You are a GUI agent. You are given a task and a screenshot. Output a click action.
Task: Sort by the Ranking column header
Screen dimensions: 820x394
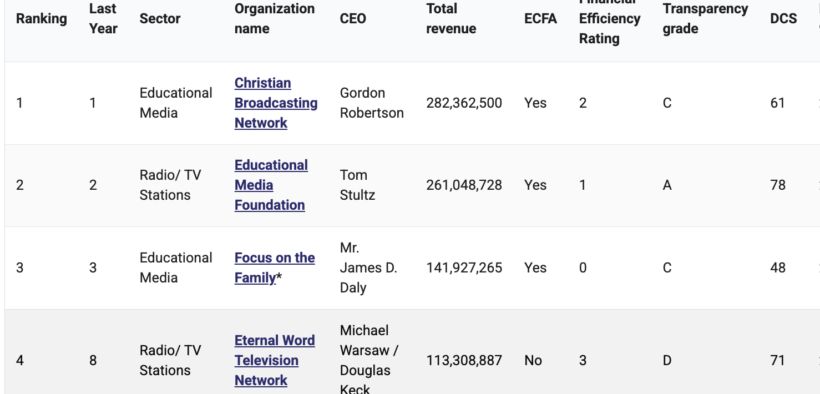click(41, 18)
